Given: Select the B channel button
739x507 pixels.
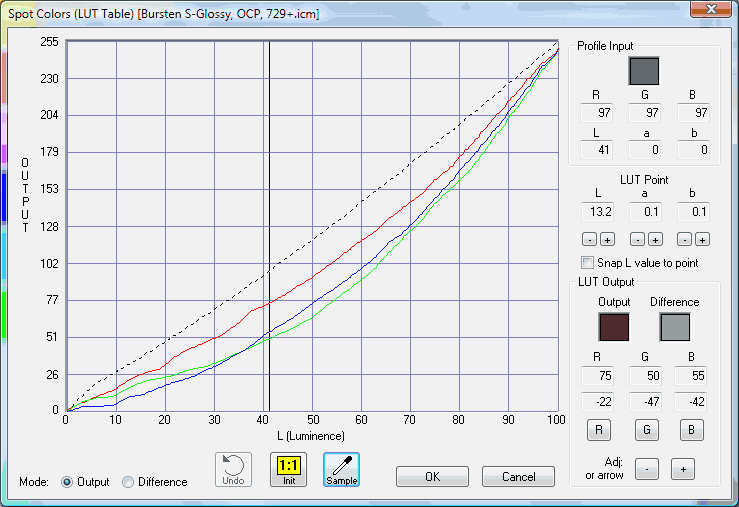Looking at the screenshot, I should point(691,430).
